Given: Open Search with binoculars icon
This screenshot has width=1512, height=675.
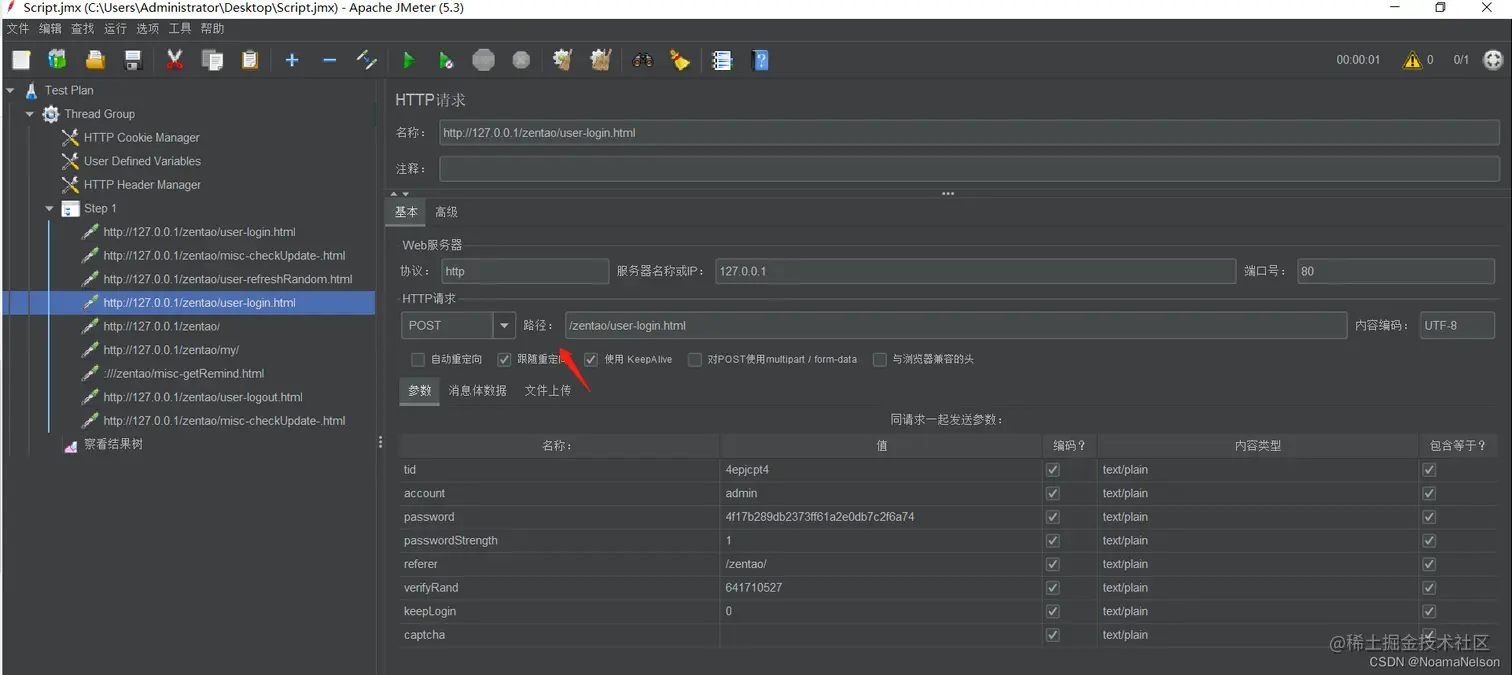Looking at the screenshot, I should [x=642, y=60].
